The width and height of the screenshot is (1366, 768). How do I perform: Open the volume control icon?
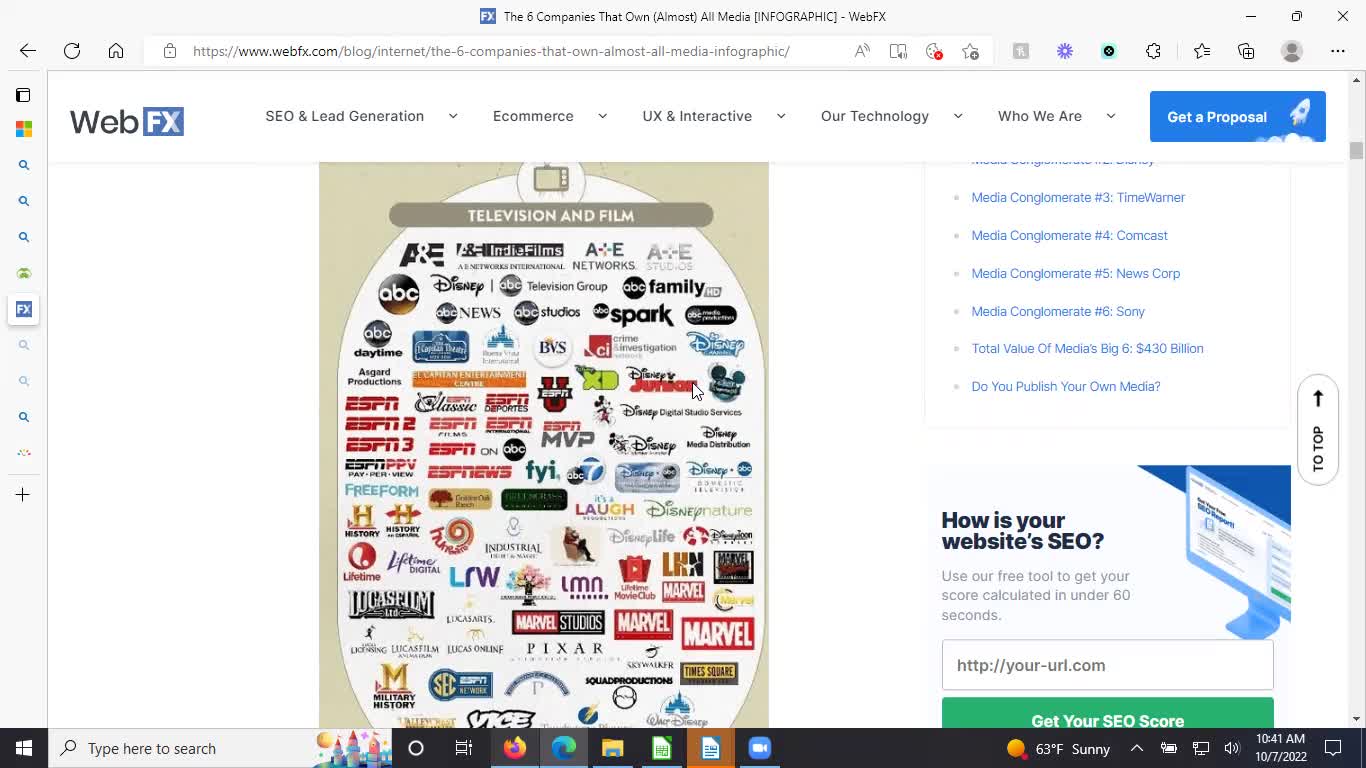click(x=1232, y=748)
